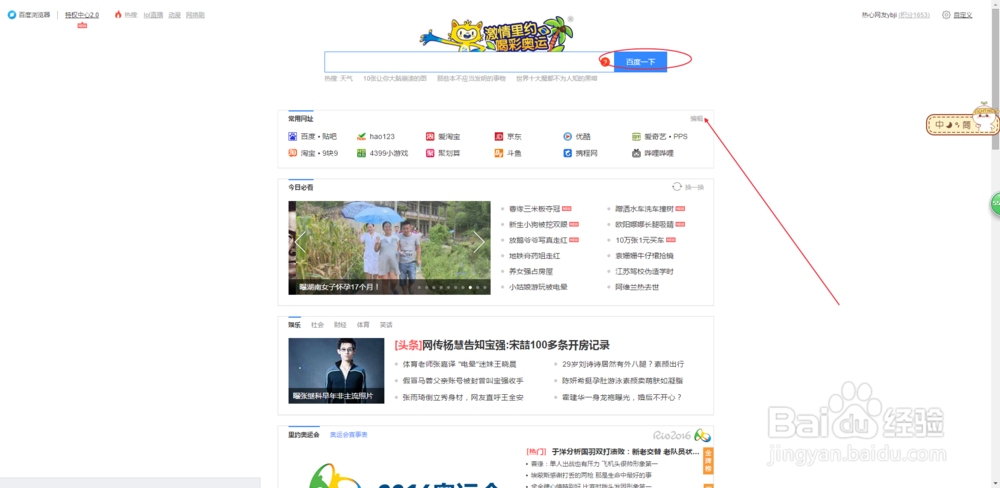
Task: Show next slide in 今日必看 carousel
Action: tap(479, 242)
